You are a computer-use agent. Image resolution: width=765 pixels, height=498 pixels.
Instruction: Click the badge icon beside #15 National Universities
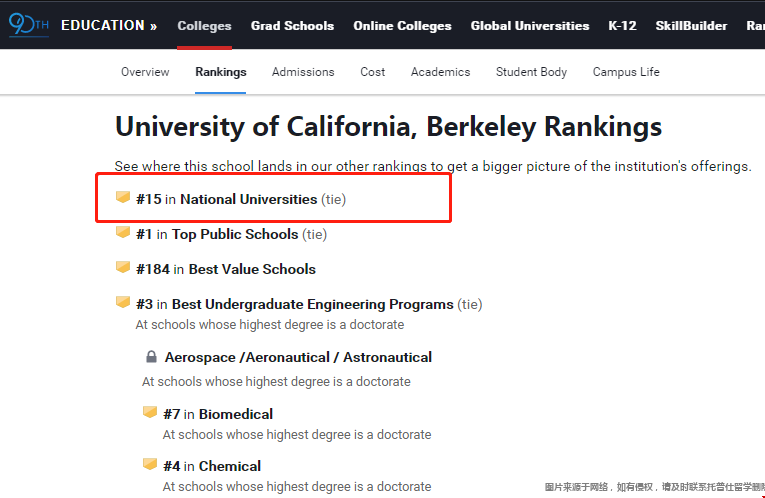click(x=123, y=197)
